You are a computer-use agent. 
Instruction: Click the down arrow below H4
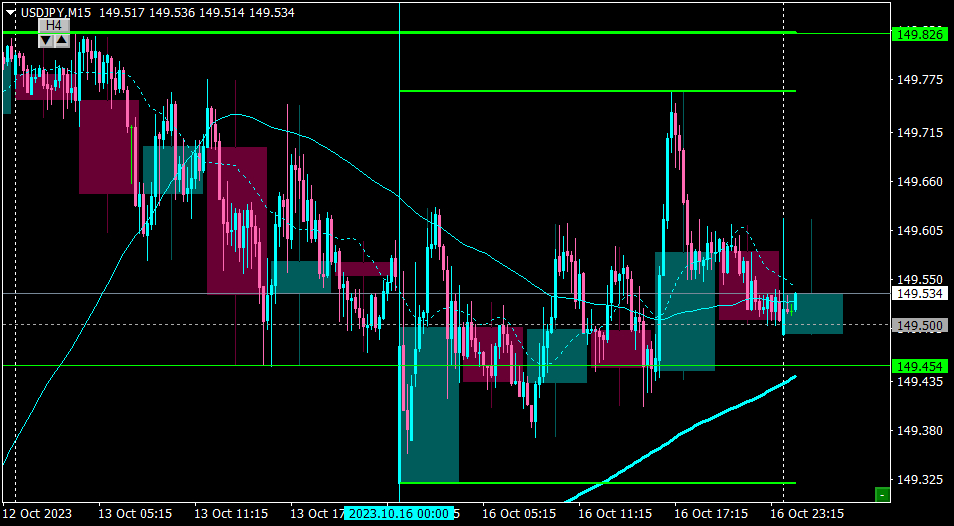(x=46, y=41)
